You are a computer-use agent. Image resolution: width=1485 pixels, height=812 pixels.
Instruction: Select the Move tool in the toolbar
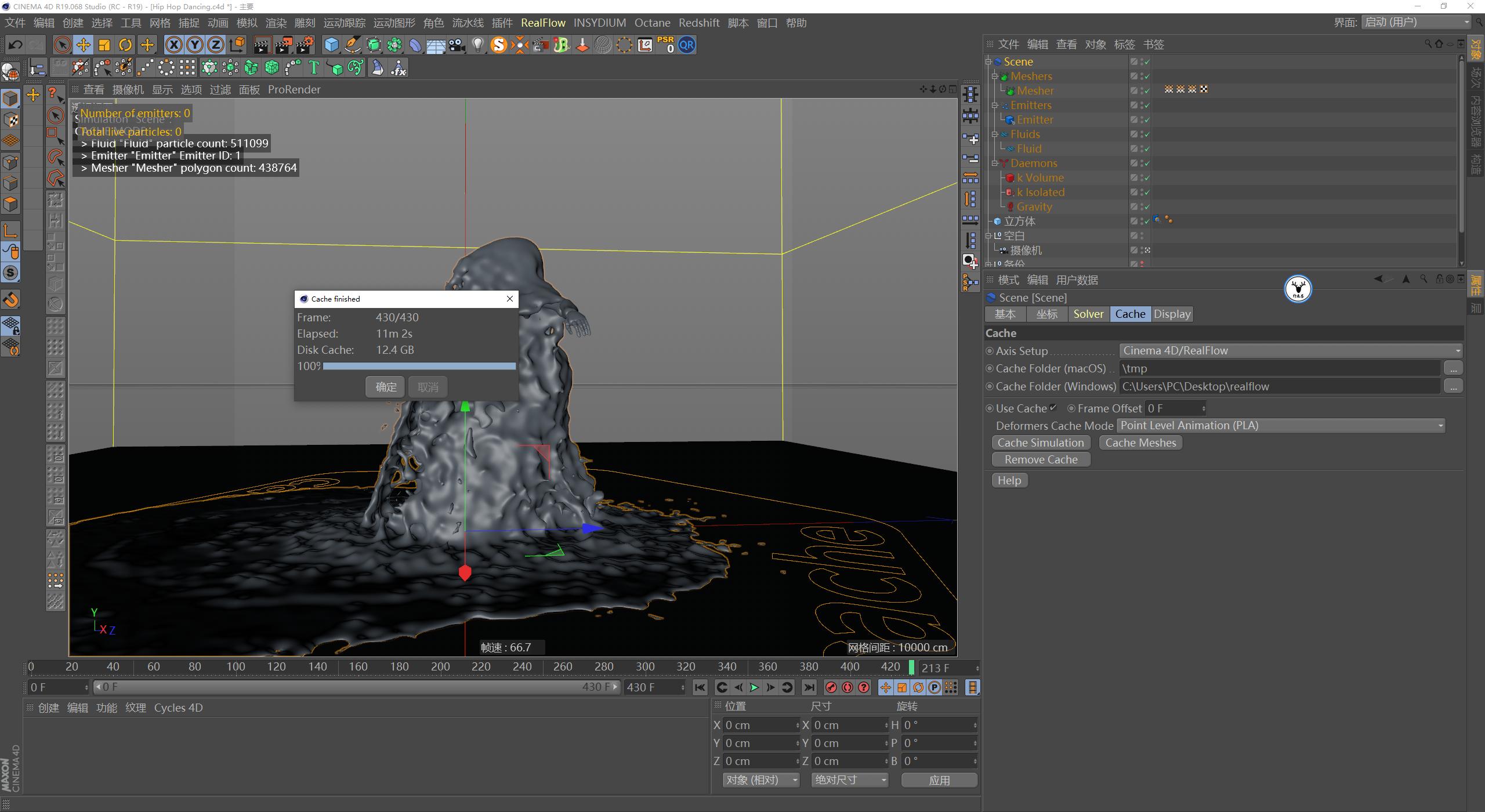(x=83, y=45)
